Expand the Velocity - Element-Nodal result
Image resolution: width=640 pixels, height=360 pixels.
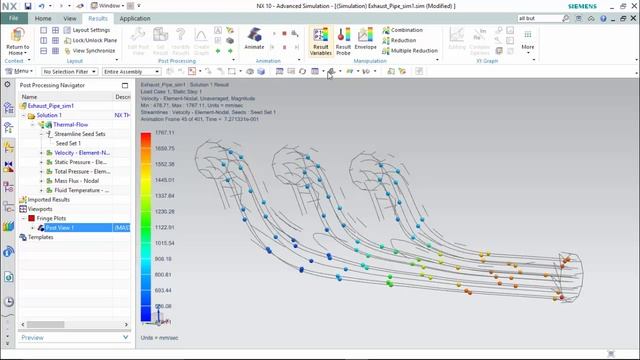click(41, 153)
